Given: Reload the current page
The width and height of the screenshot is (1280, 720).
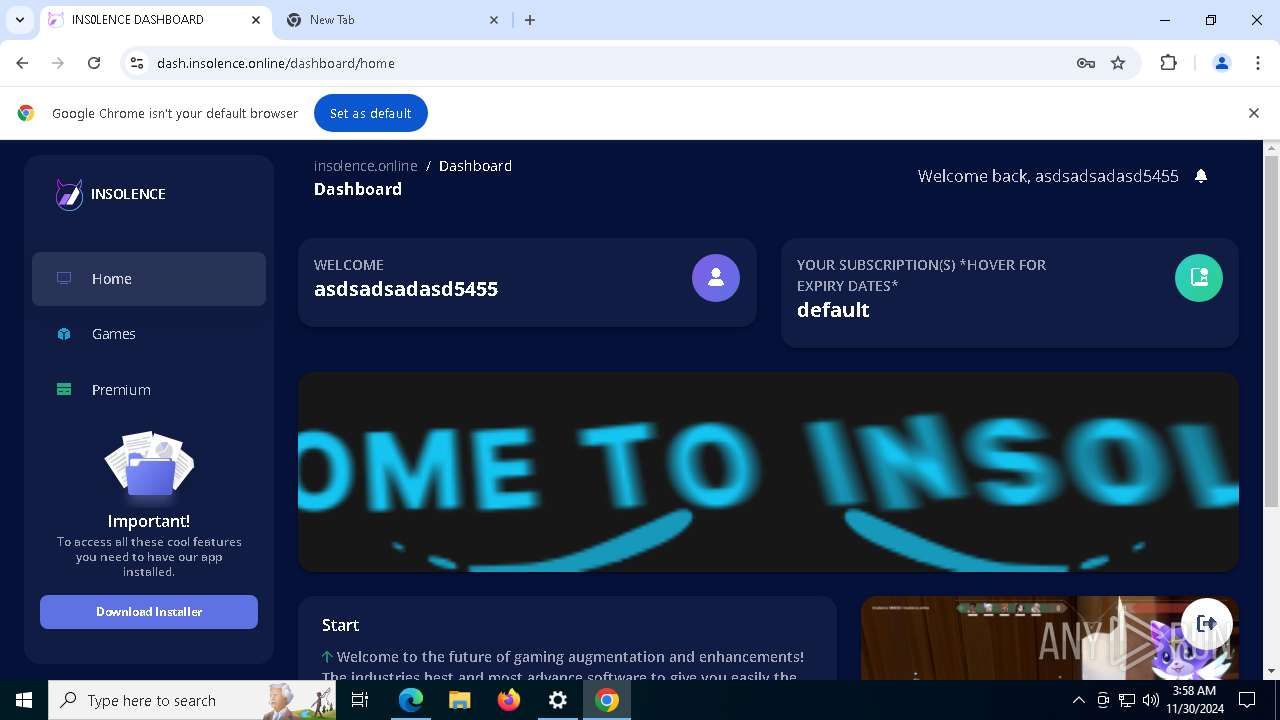Looking at the screenshot, I should click(94, 63).
